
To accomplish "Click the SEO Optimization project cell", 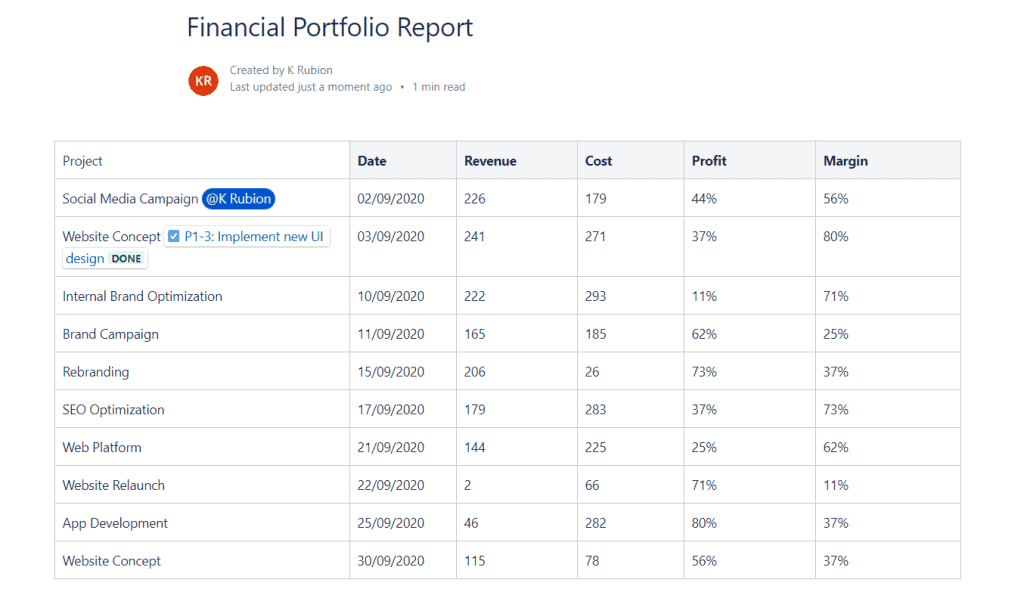I will [113, 410].
